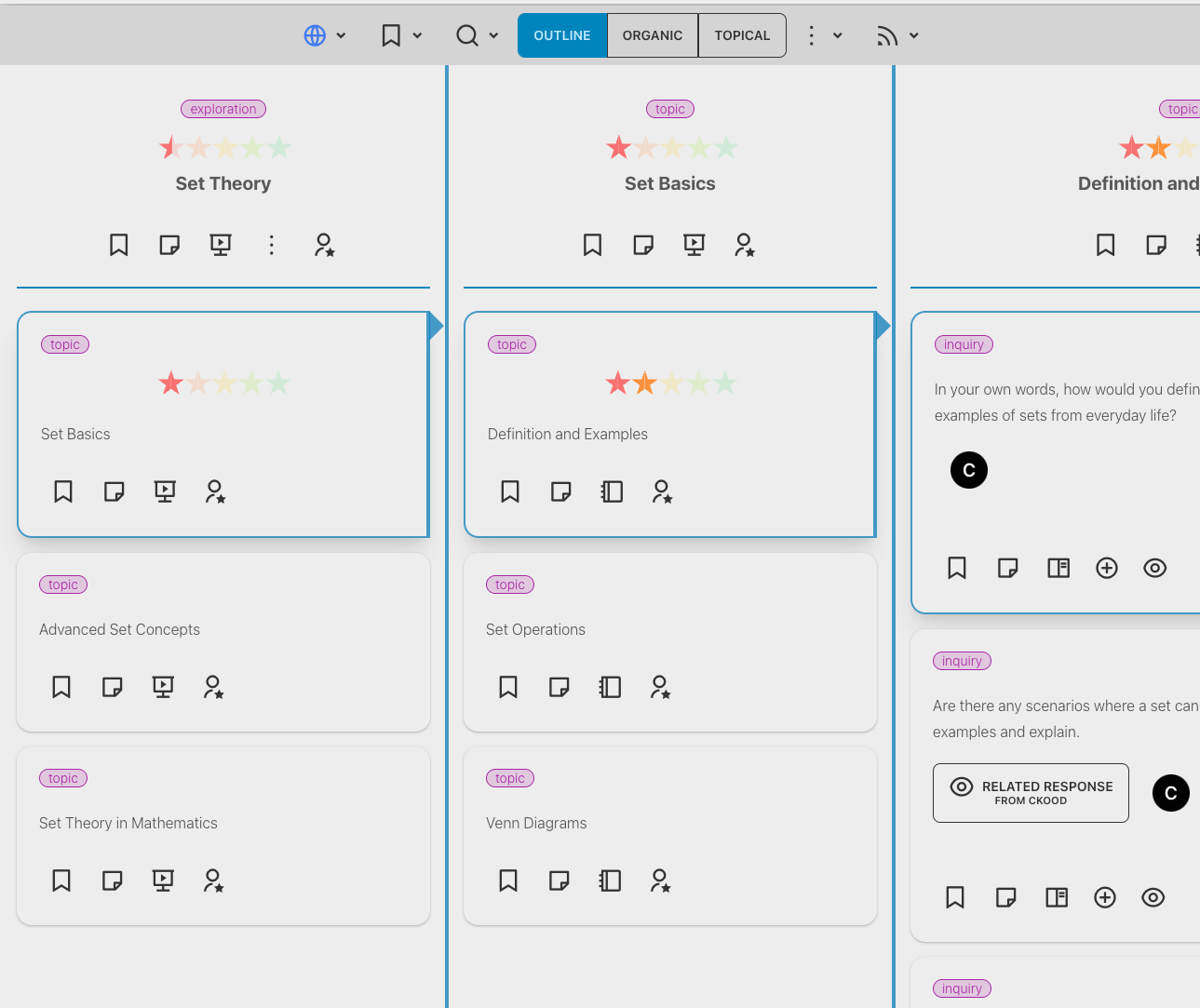Bookmark the Set Theory exploration card
Screen dimensions: 1200x1008
pyautogui.click(x=118, y=245)
